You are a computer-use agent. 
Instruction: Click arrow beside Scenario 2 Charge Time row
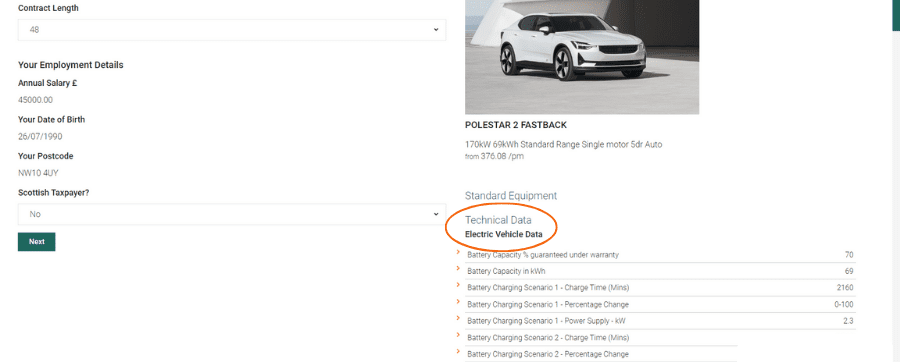pos(458,335)
